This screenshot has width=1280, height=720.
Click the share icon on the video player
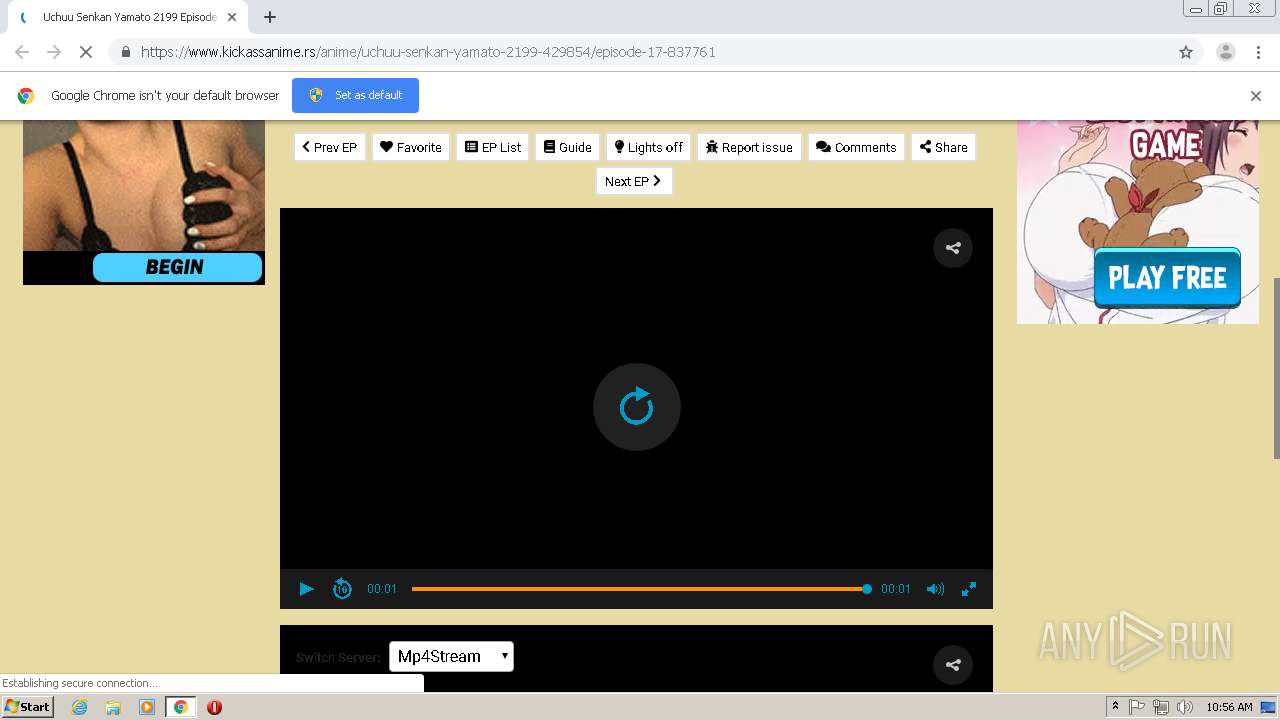[x=953, y=248]
